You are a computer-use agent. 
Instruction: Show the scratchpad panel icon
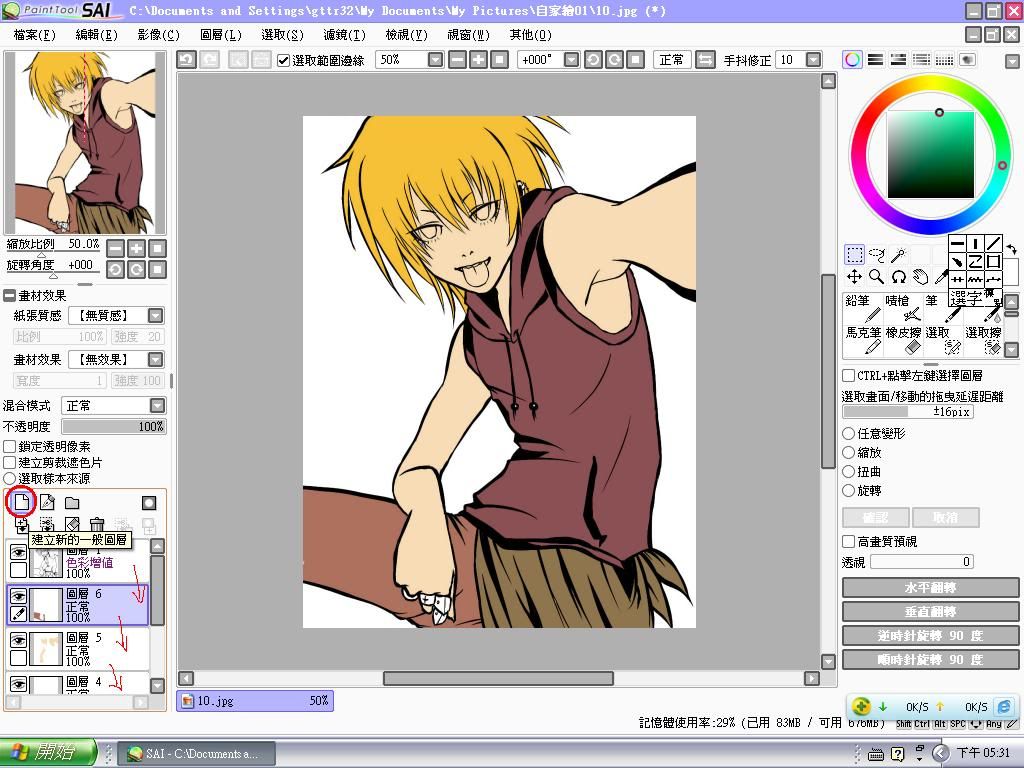click(x=967, y=60)
